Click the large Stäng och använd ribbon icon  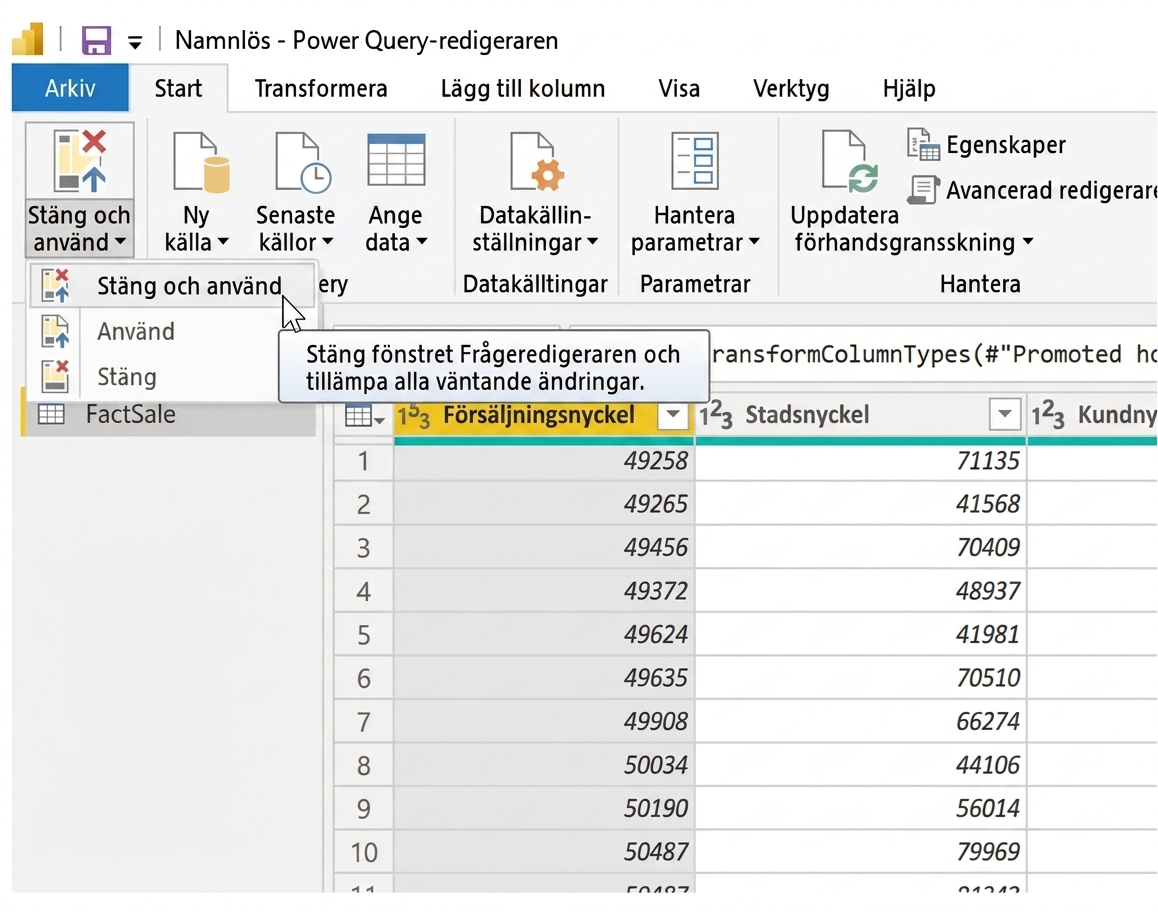coord(80,161)
